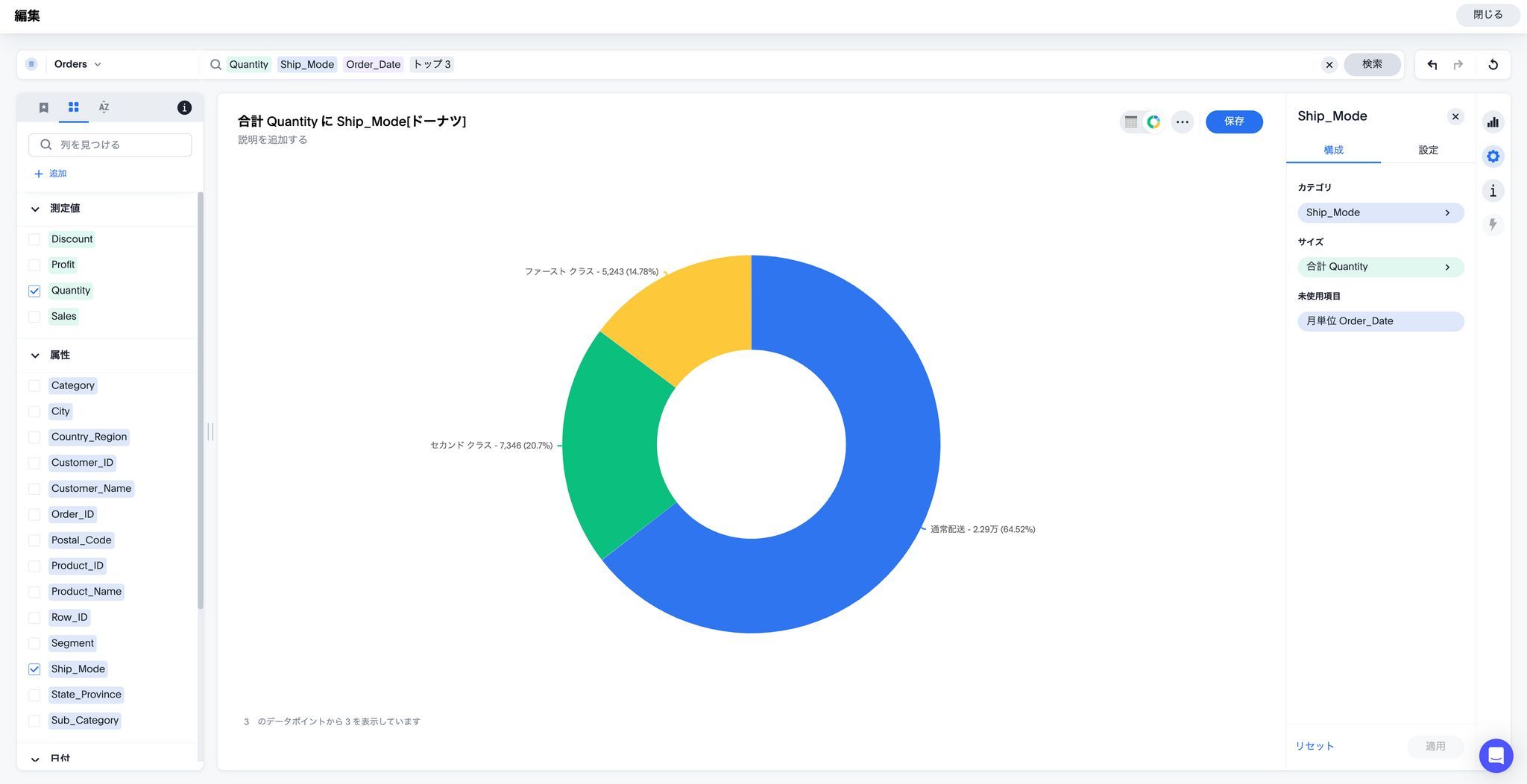Viewport: 1527px width, 784px height.
Task: Clear the search bar with the X icon
Action: point(1329,65)
